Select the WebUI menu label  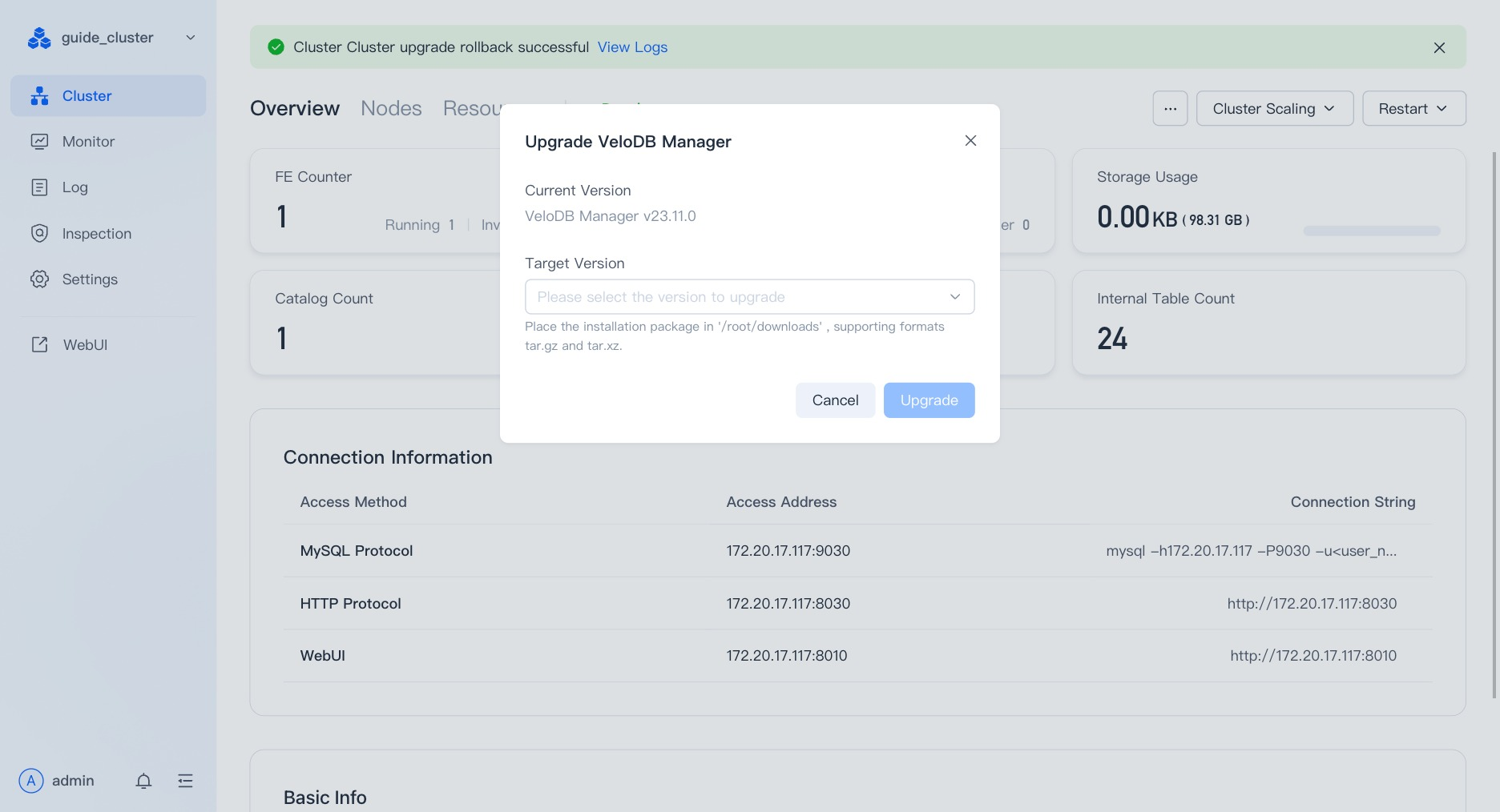[x=85, y=345]
